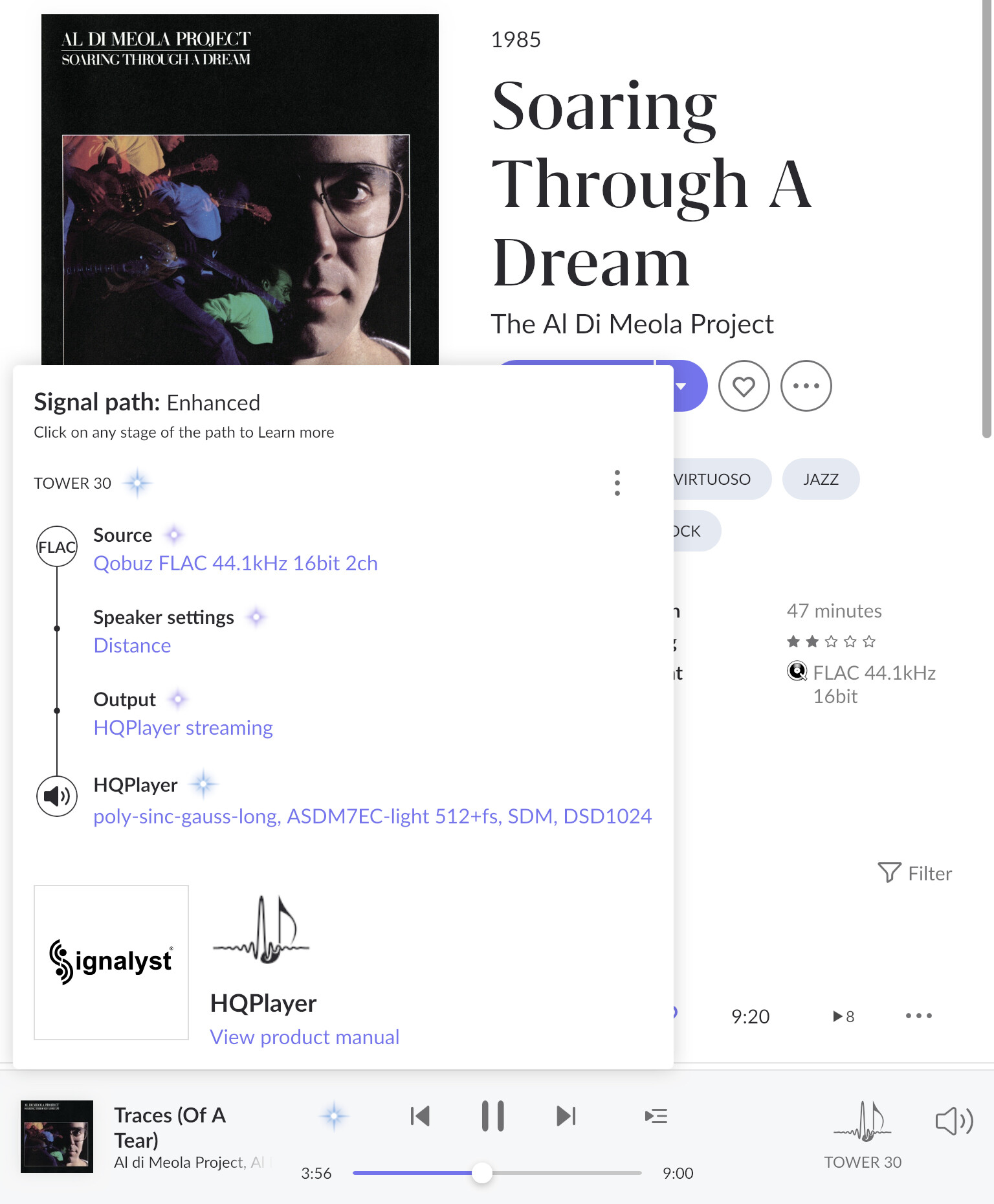The image size is (994, 1204).
Task: Open the TOWER 30 zone icon
Action: click(863, 1120)
